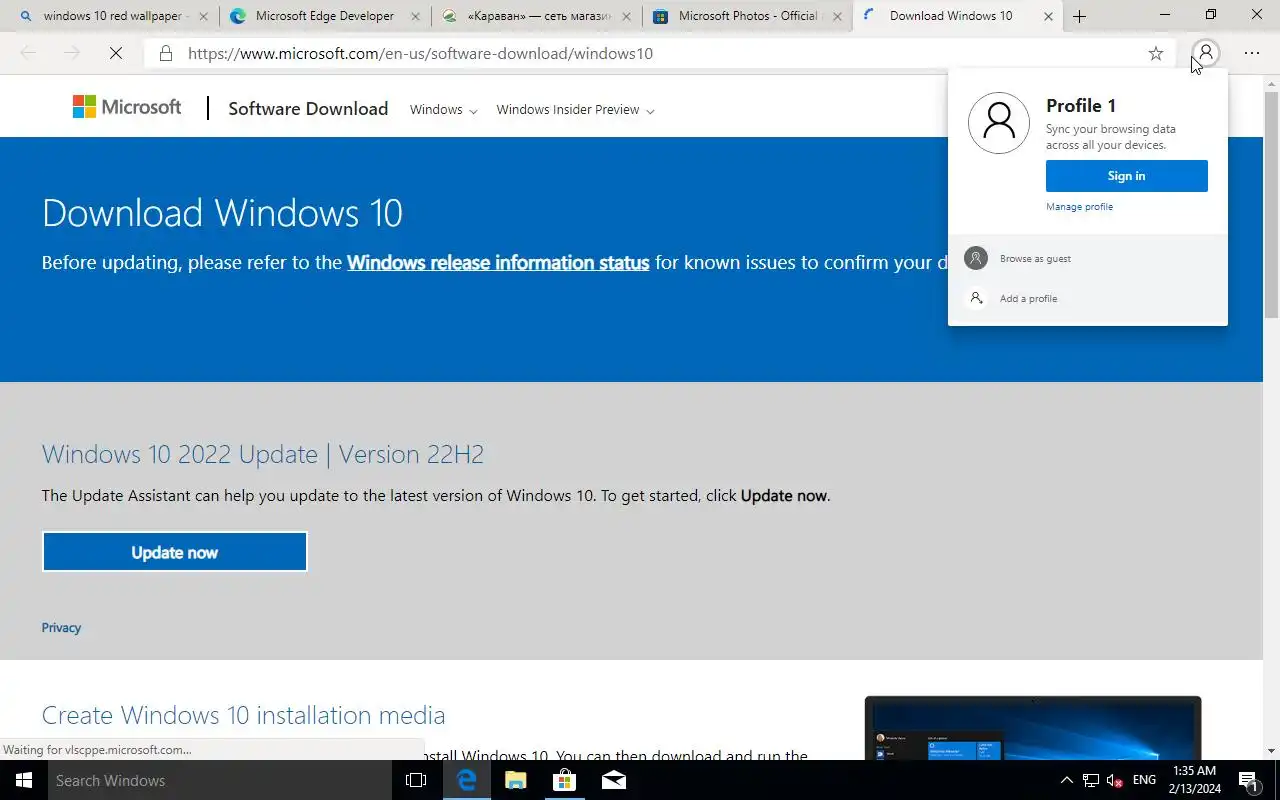Close the Microsoft Photos tab
The image size is (1280, 800).
click(838, 16)
